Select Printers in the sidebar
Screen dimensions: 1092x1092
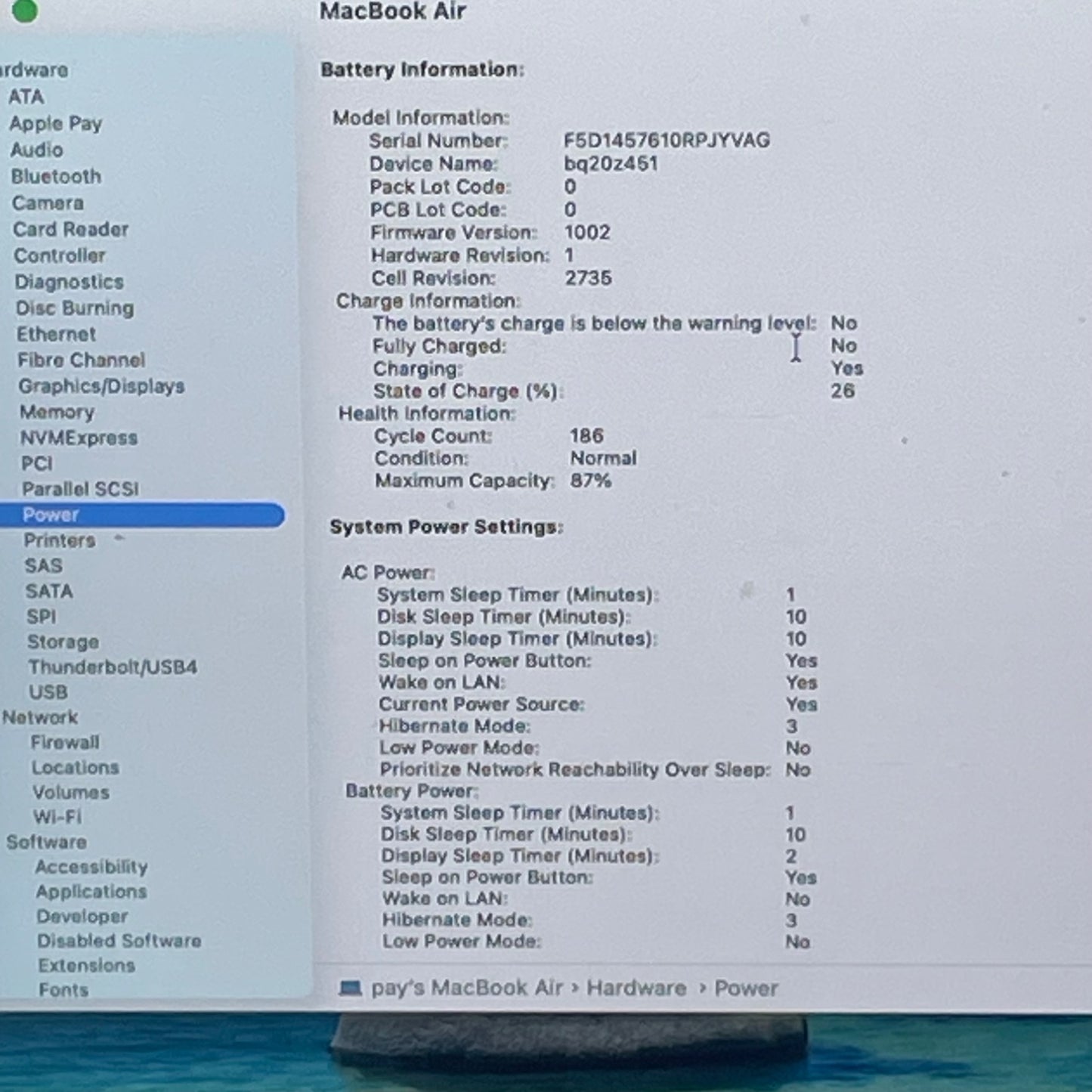click(60, 540)
